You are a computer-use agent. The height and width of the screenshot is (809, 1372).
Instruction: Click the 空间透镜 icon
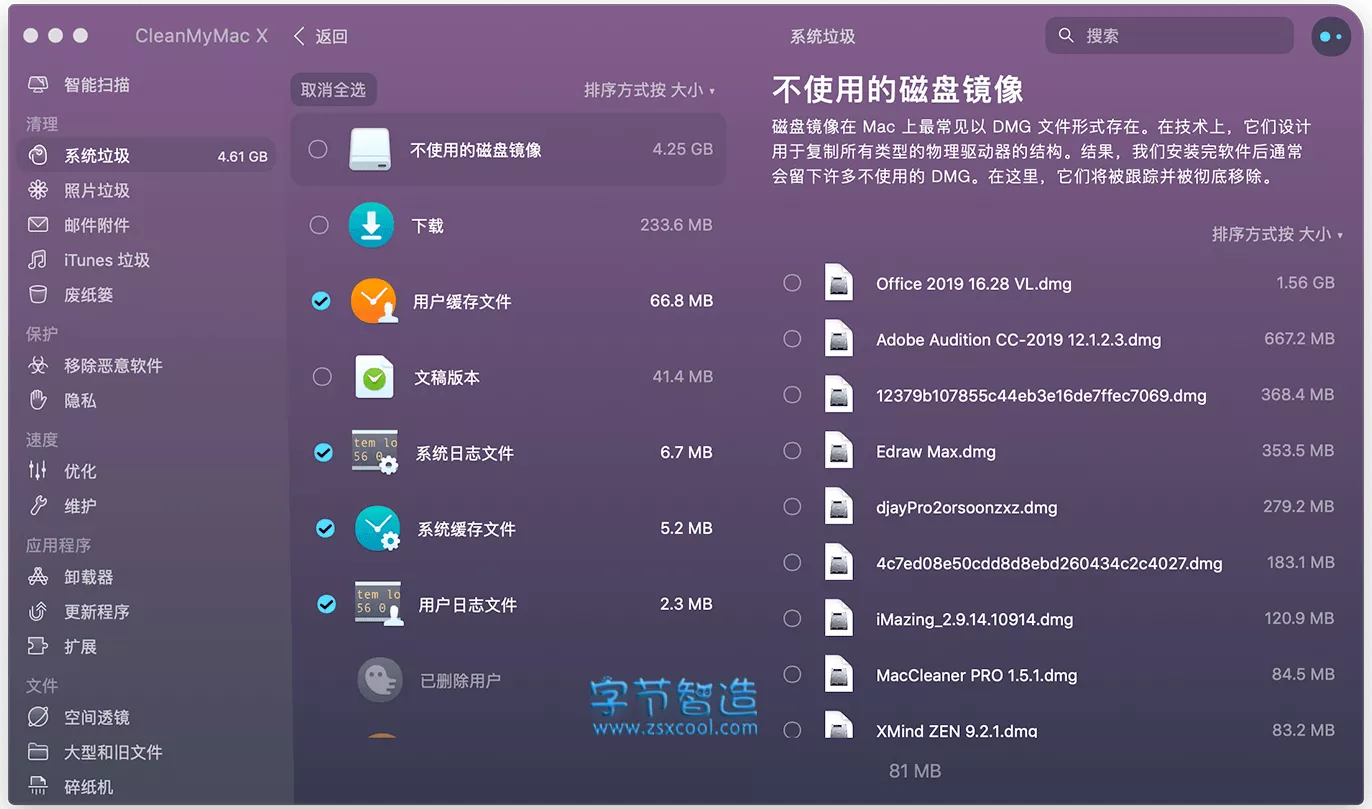point(38,717)
